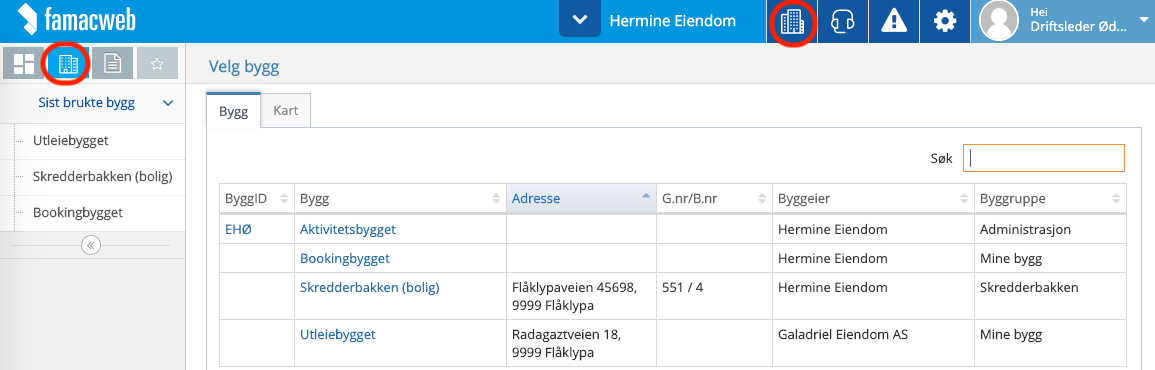Sort by the Adresse column header
This screenshot has width=1155, height=370.
pyautogui.click(x=581, y=198)
